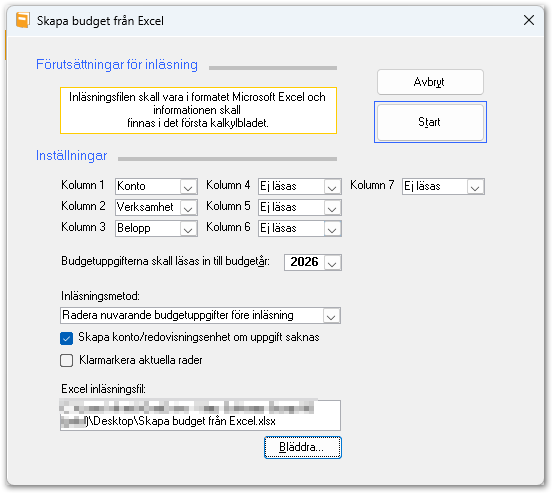Image resolution: width=553 pixels, height=494 pixels.
Task: Open Bläddra to choose a file
Action: click(303, 447)
